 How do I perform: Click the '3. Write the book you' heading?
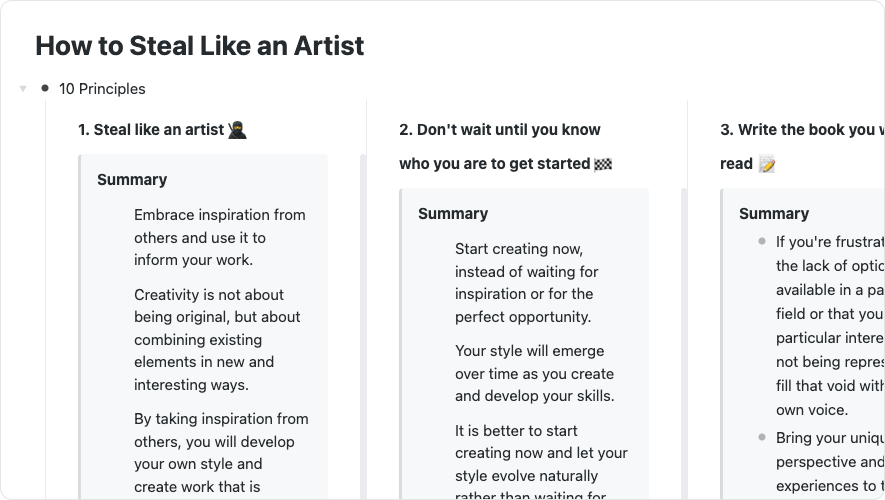coord(801,130)
